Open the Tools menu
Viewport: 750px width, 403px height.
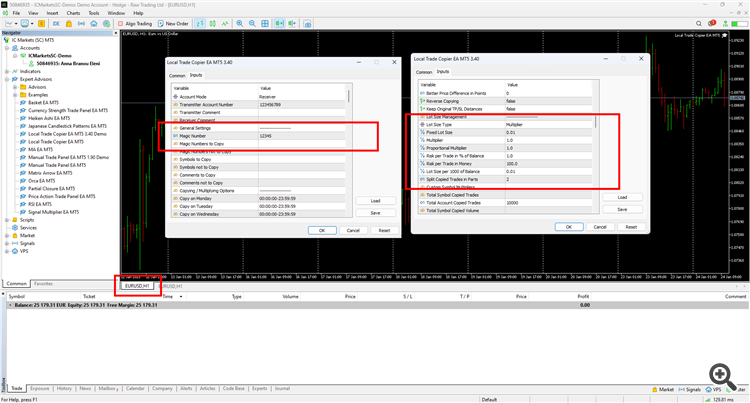point(94,13)
